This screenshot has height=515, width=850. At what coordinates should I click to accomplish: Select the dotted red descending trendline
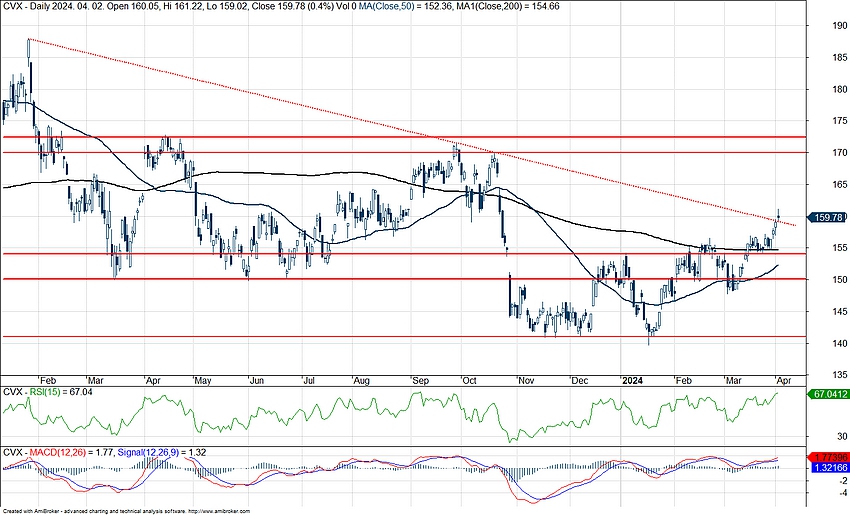point(412,130)
